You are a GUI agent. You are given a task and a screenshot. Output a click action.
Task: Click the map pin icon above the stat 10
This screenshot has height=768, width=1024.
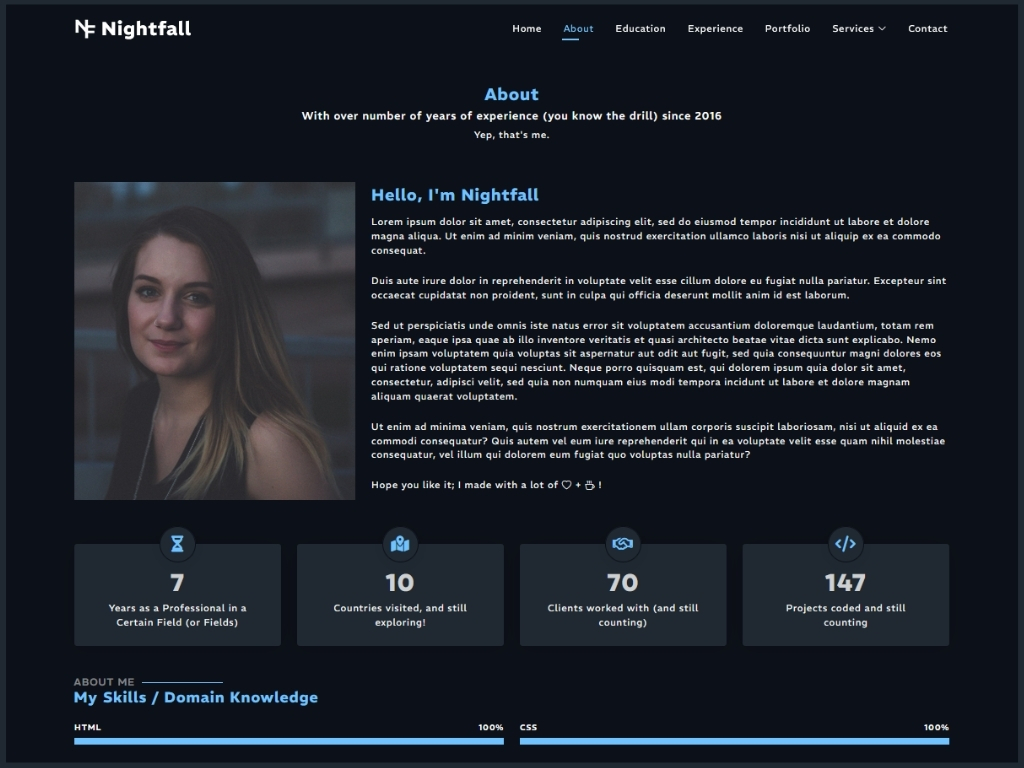400,544
